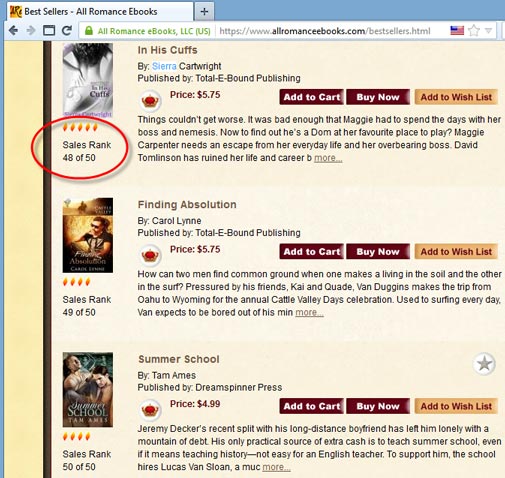Open the address bar dropdown arrow
This screenshot has height=478, width=505.
(488, 31)
